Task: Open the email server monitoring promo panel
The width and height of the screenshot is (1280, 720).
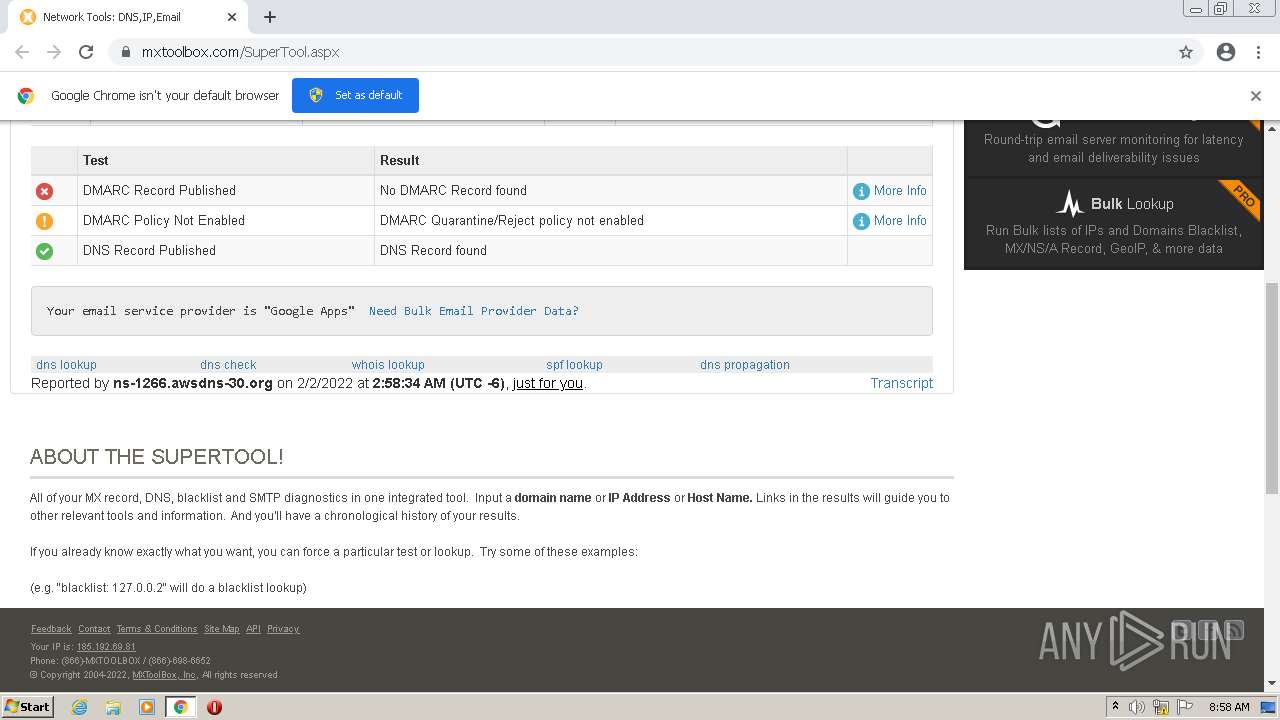Action: pyautogui.click(x=1113, y=148)
